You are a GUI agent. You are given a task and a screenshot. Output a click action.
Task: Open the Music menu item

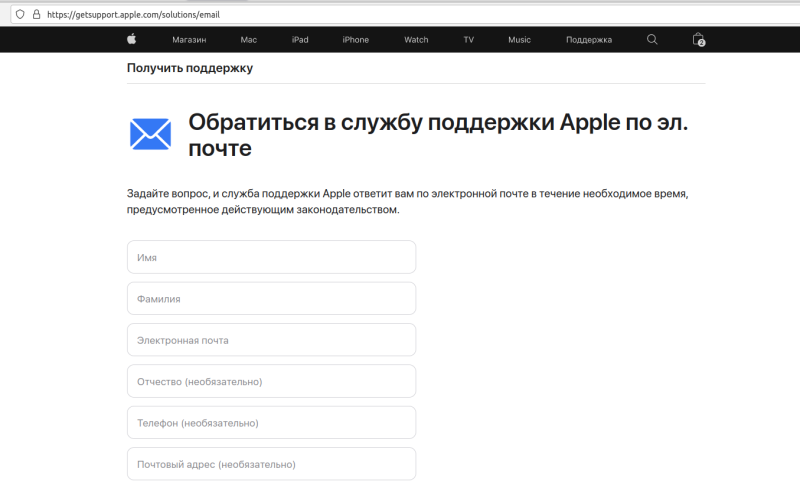click(519, 40)
